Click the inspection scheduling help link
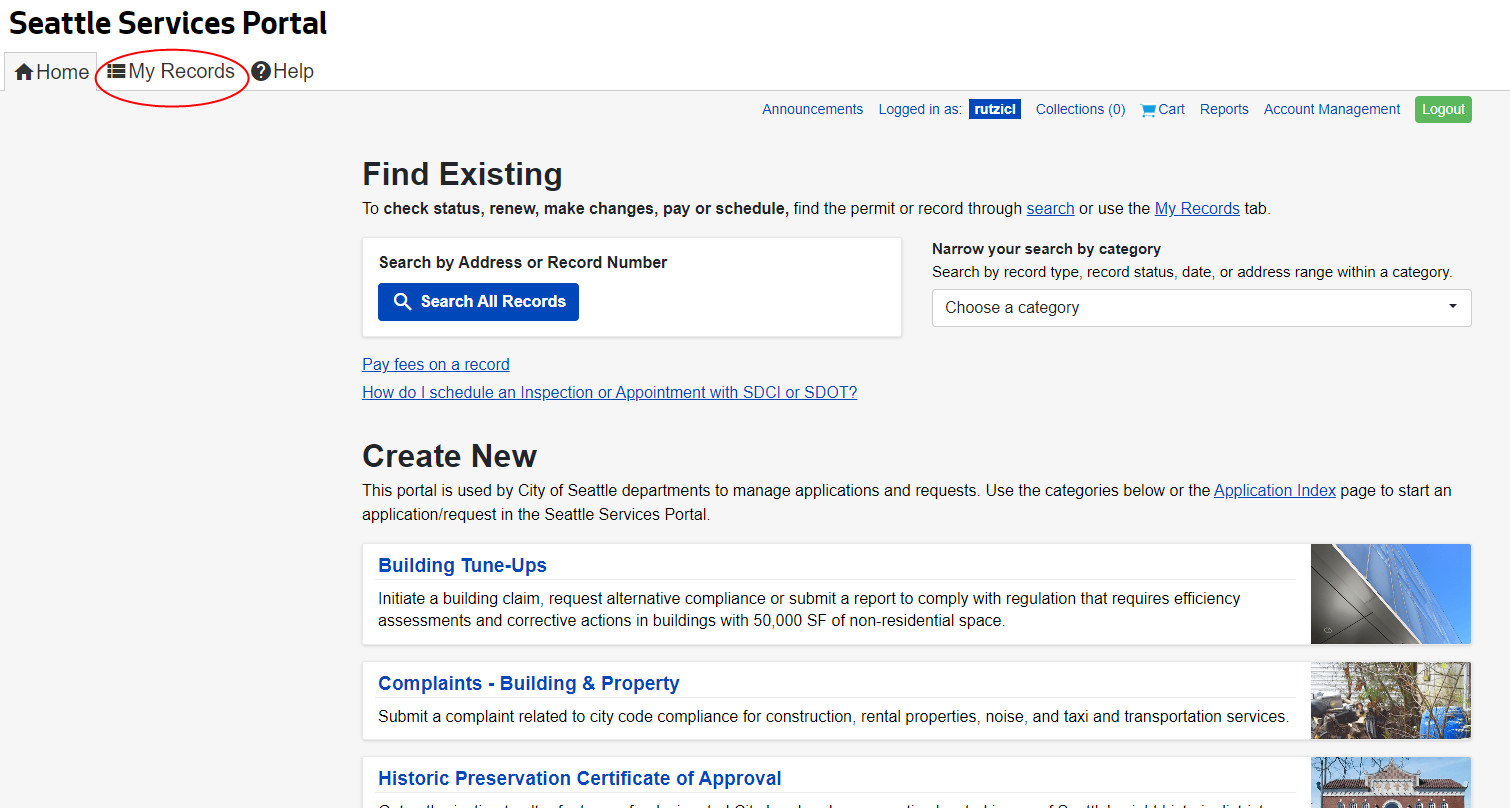The height and width of the screenshot is (808, 1510). click(x=609, y=392)
